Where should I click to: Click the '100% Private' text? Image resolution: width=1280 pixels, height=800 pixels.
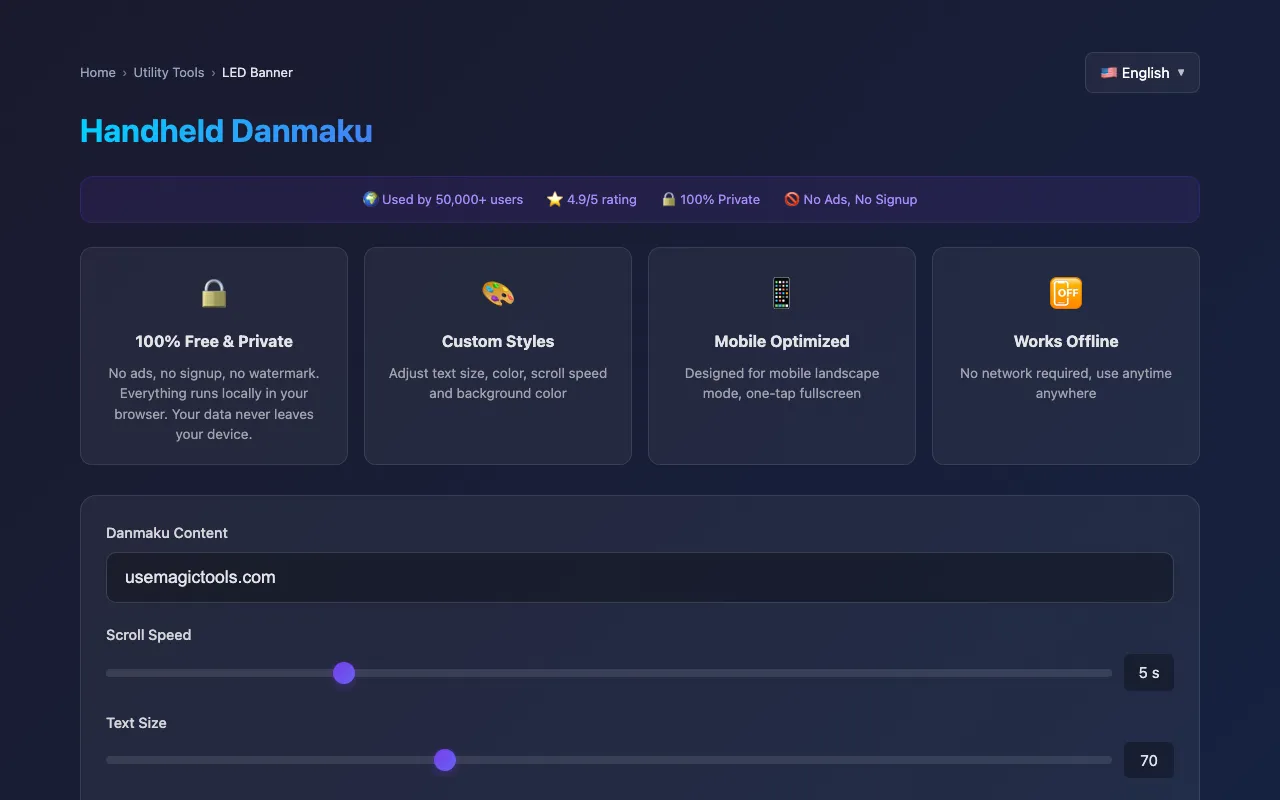click(720, 199)
